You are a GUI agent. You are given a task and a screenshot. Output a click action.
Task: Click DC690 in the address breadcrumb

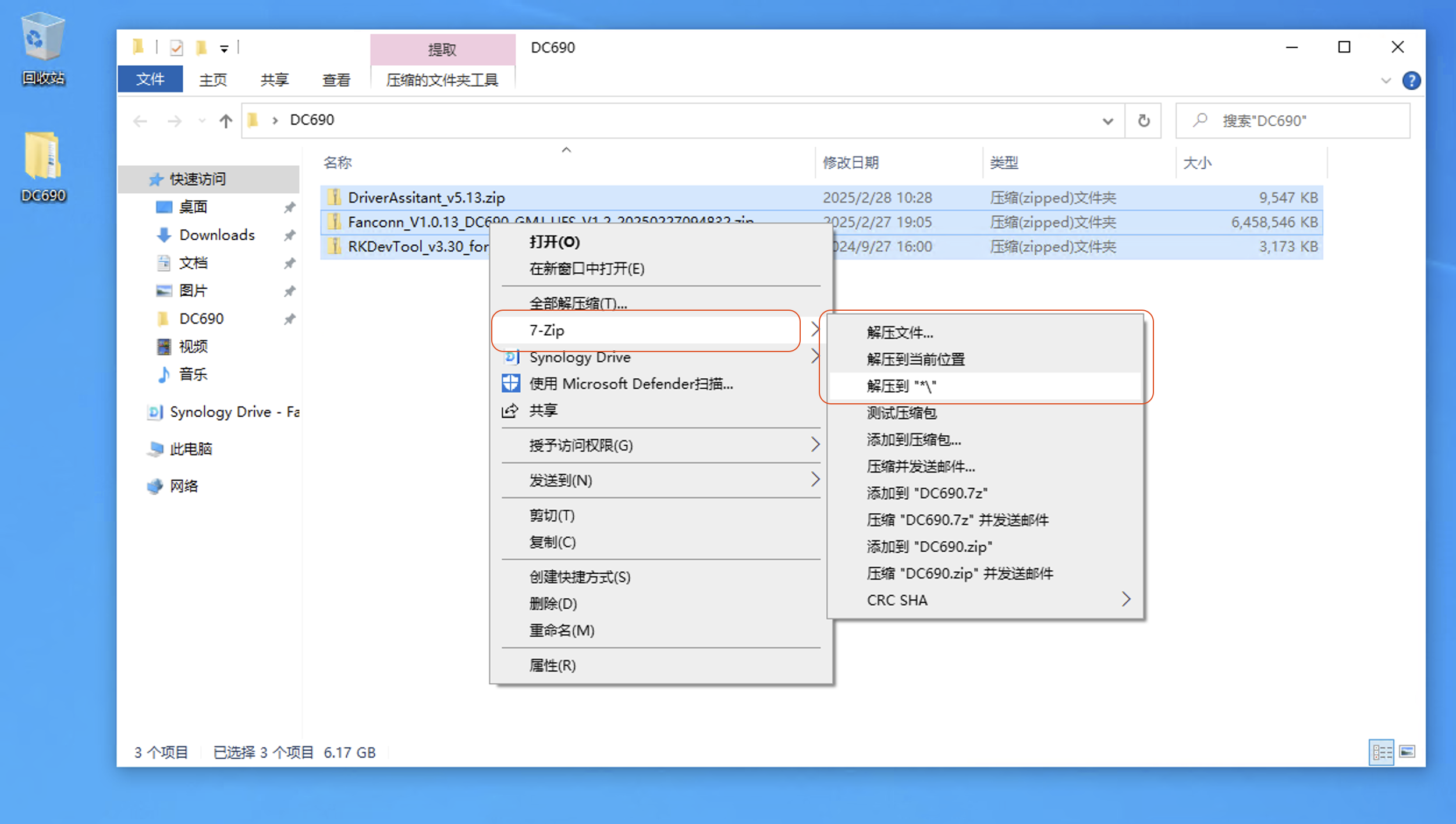[312, 120]
